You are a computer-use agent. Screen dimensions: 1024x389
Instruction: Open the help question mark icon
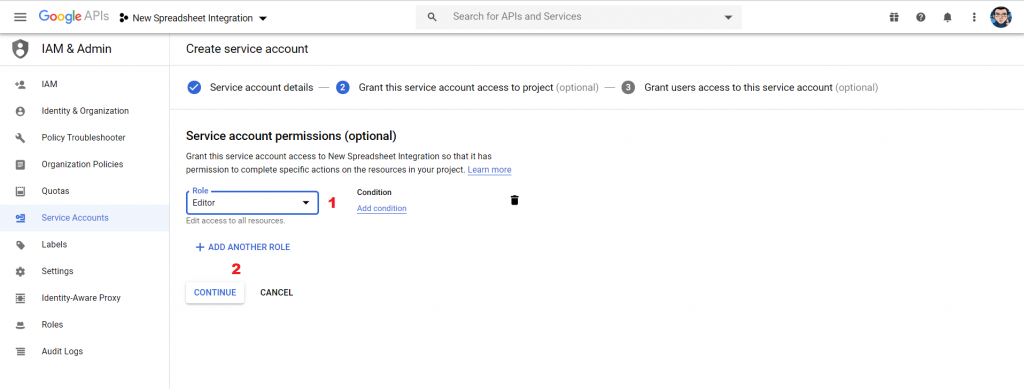point(921,18)
